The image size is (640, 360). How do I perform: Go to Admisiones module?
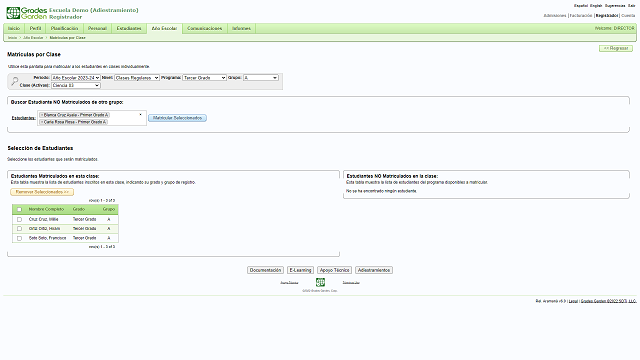(555, 16)
